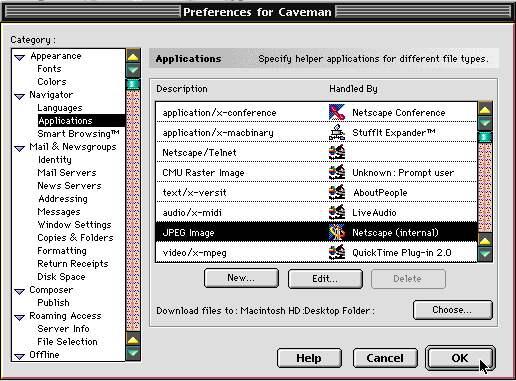Click top up arrow of category scrollbar
The image size is (516, 381).
133,56
